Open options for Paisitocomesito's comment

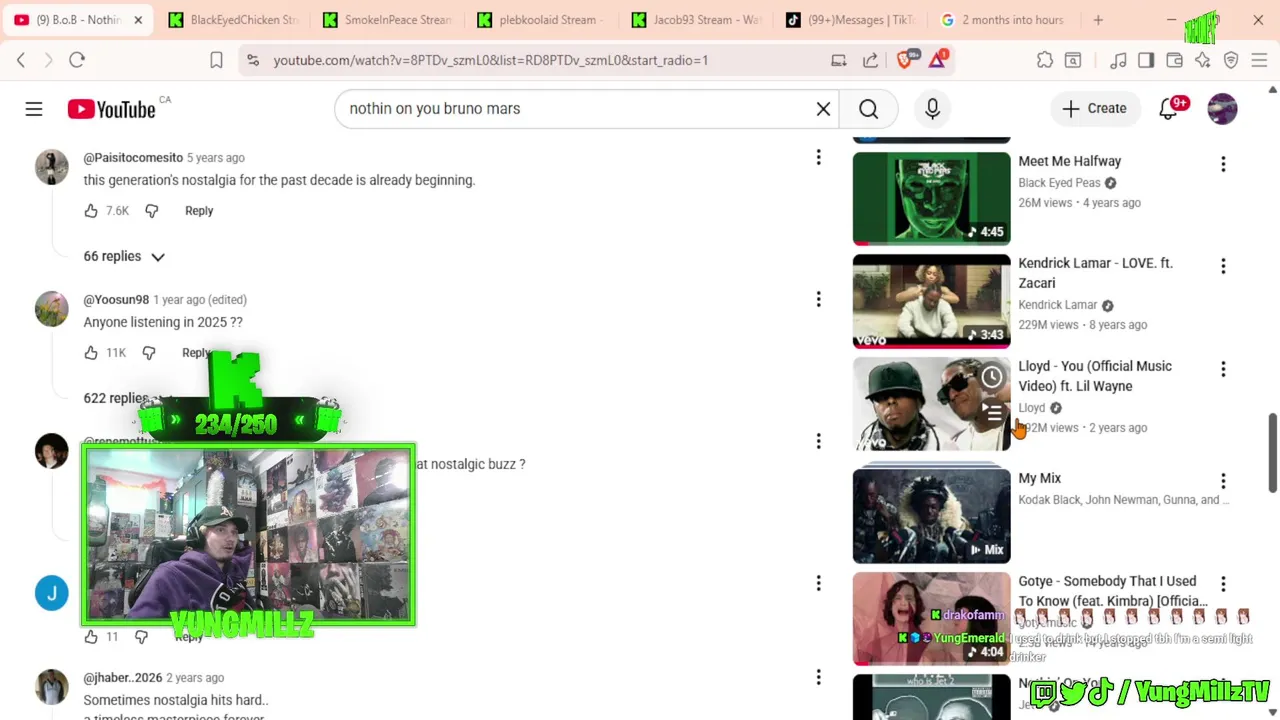818,157
